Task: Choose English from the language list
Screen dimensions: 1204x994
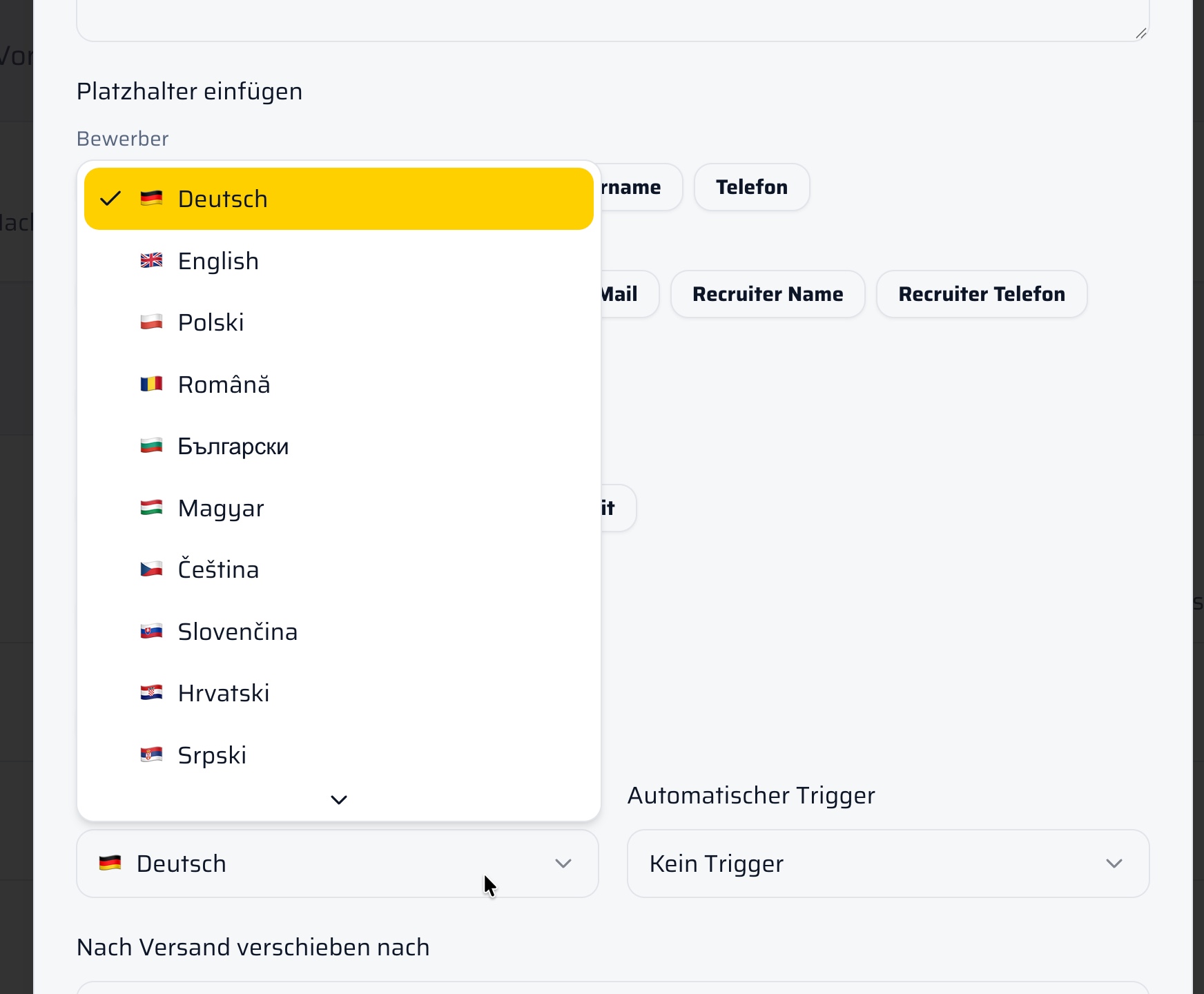Action: [x=338, y=261]
